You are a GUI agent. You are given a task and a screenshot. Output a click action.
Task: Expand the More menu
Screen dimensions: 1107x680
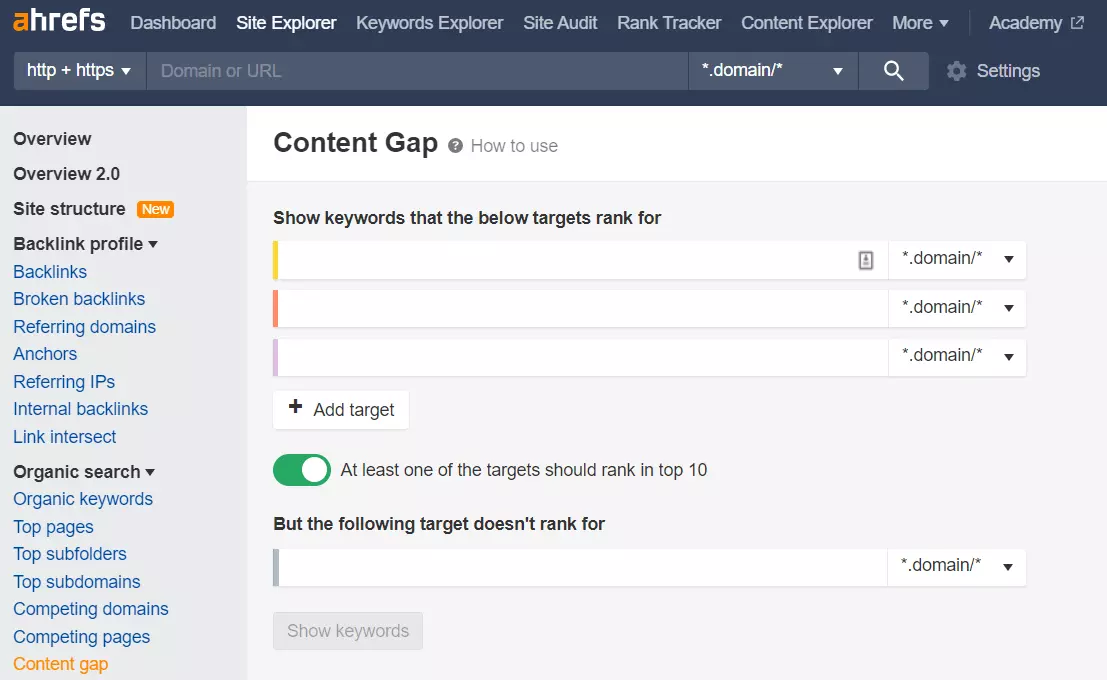920,23
